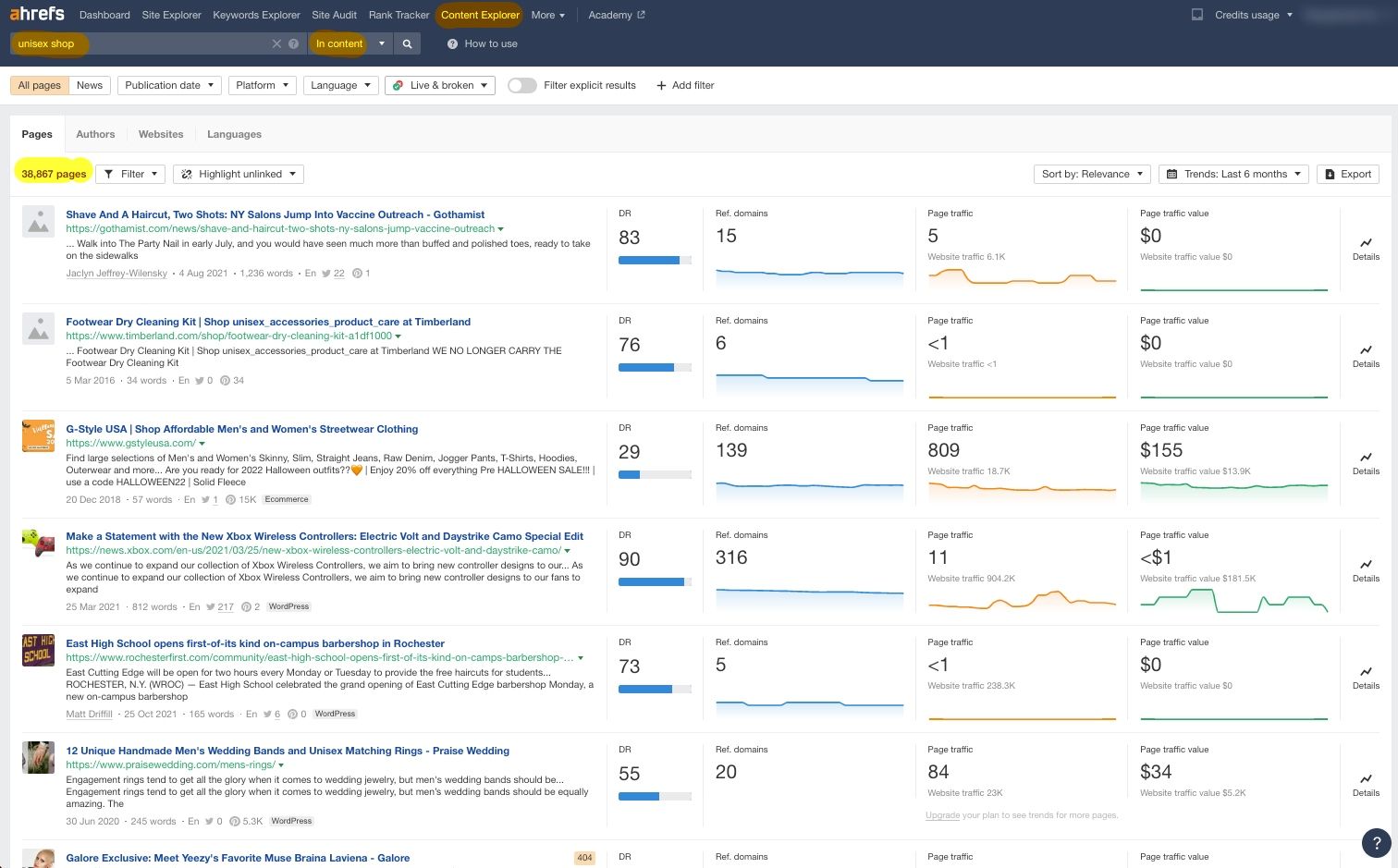Open Site Audit in top navigation
This screenshot has height=868, width=1398.
334,15
